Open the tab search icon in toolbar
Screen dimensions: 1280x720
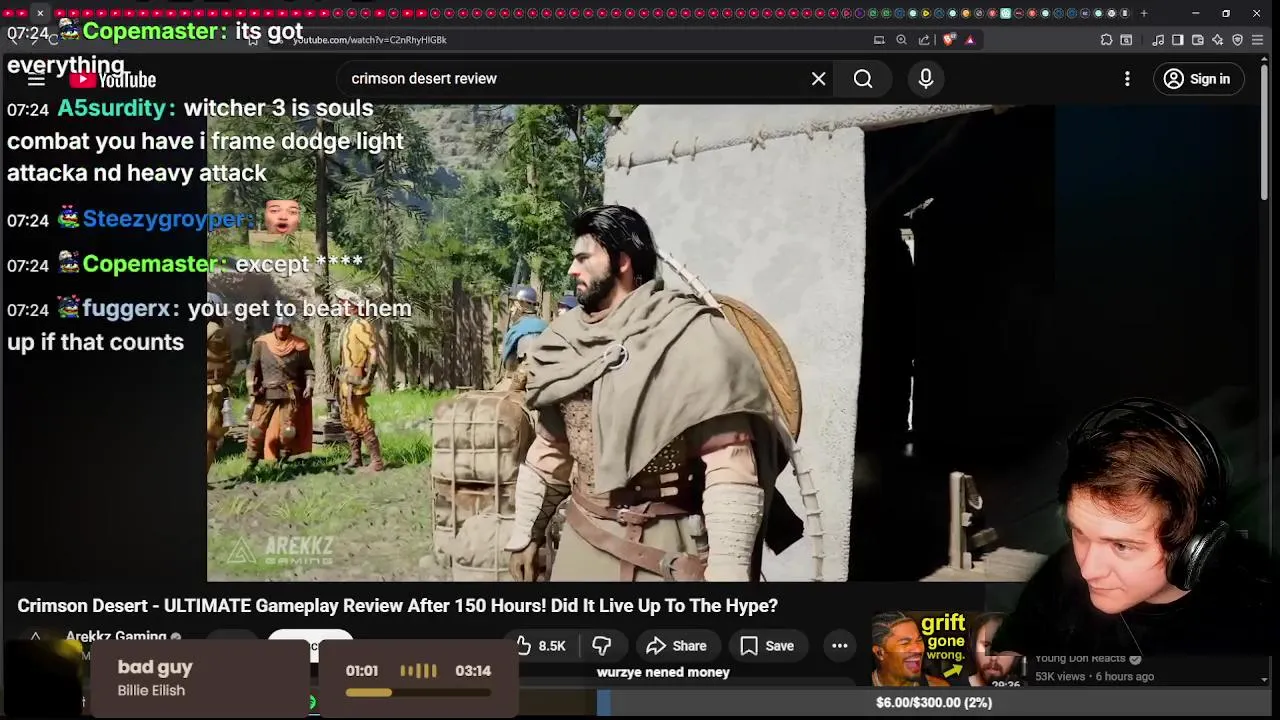pyautogui.click(x=1126, y=40)
